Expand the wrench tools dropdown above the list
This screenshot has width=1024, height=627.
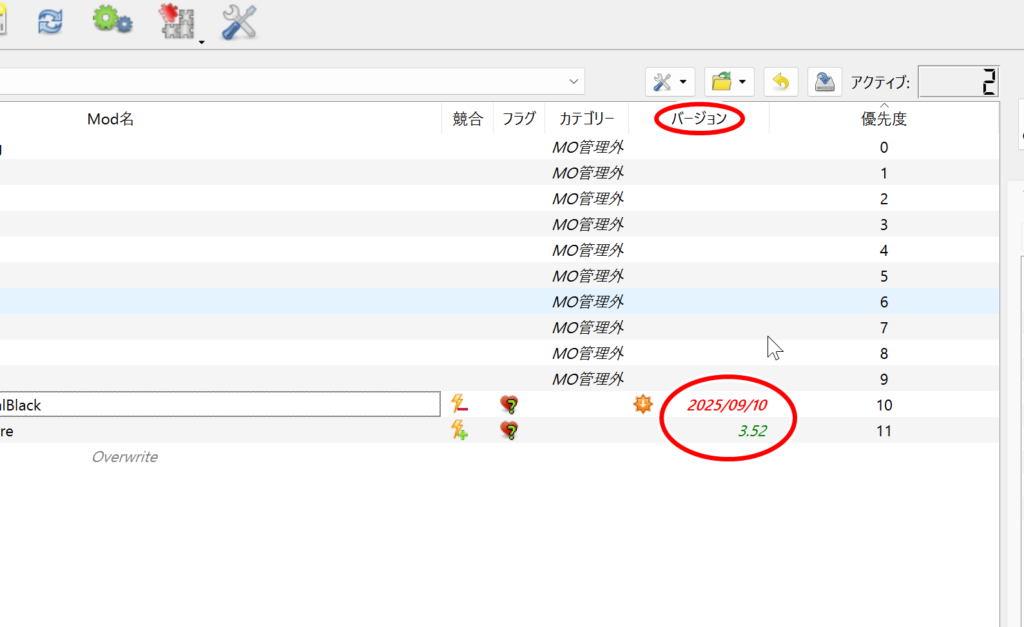click(669, 82)
